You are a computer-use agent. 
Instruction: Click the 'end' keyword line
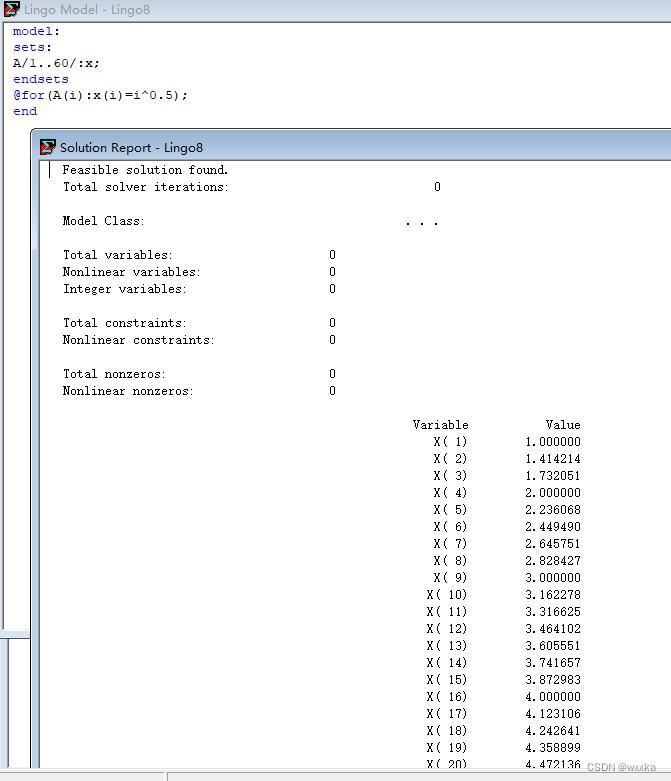coord(25,111)
